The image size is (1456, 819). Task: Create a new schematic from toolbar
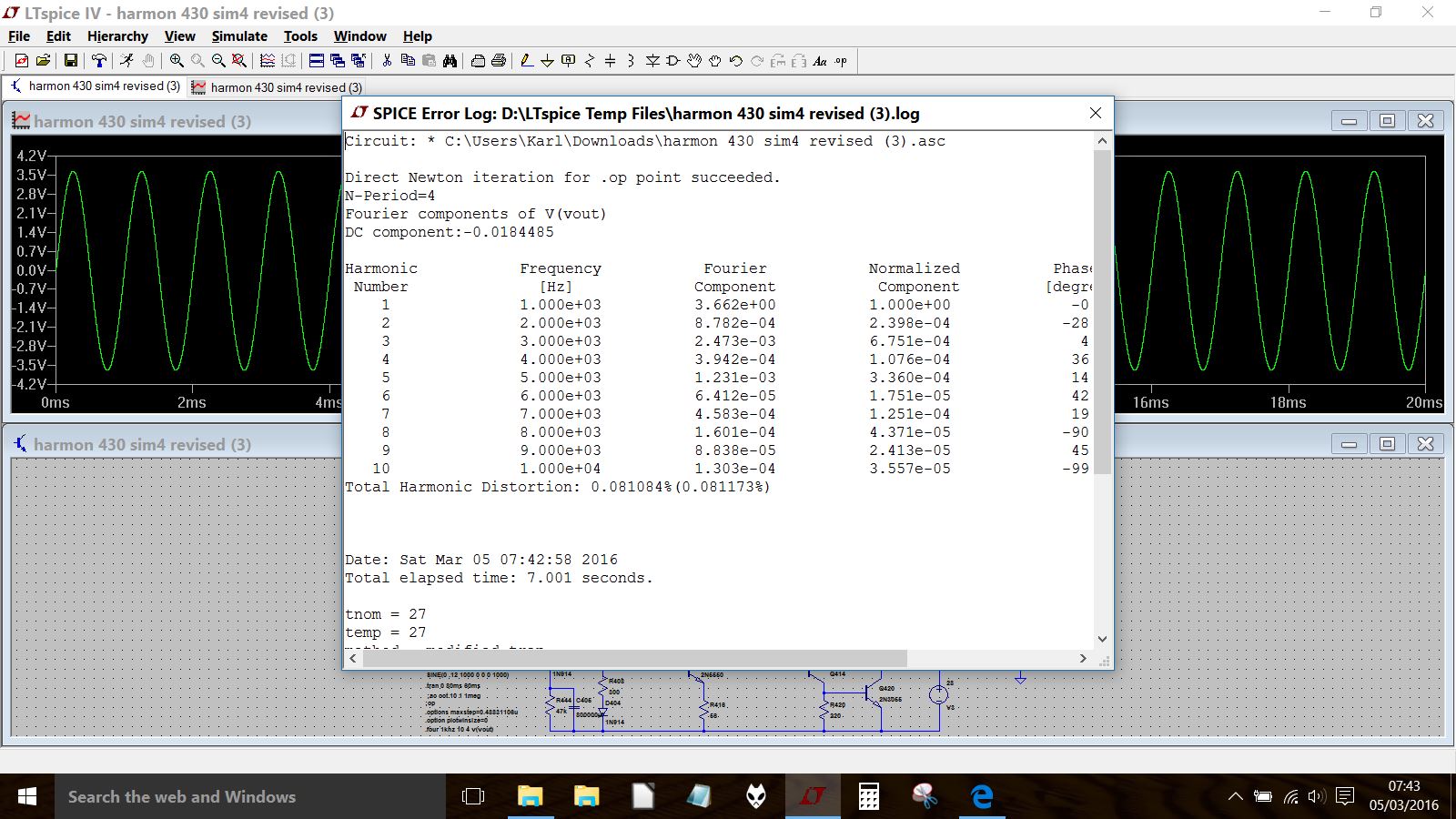point(22,61)
